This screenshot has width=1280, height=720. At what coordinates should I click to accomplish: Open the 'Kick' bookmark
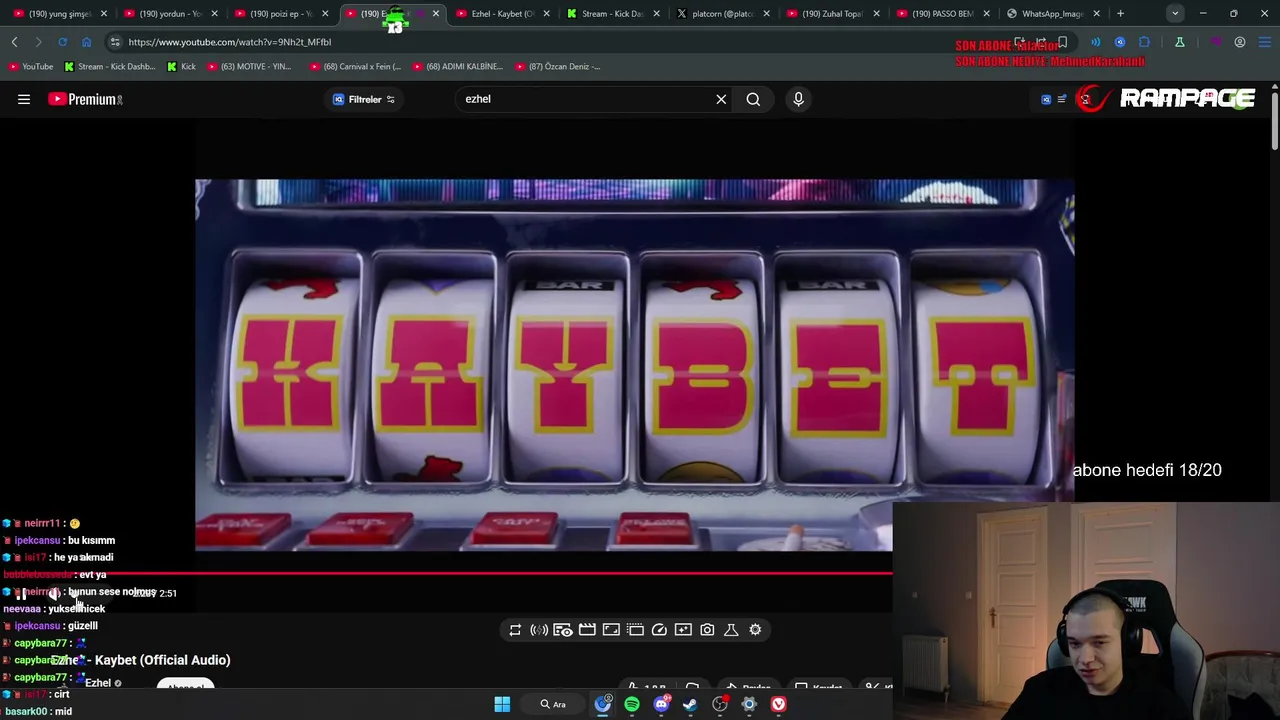(x=181, y=66)
